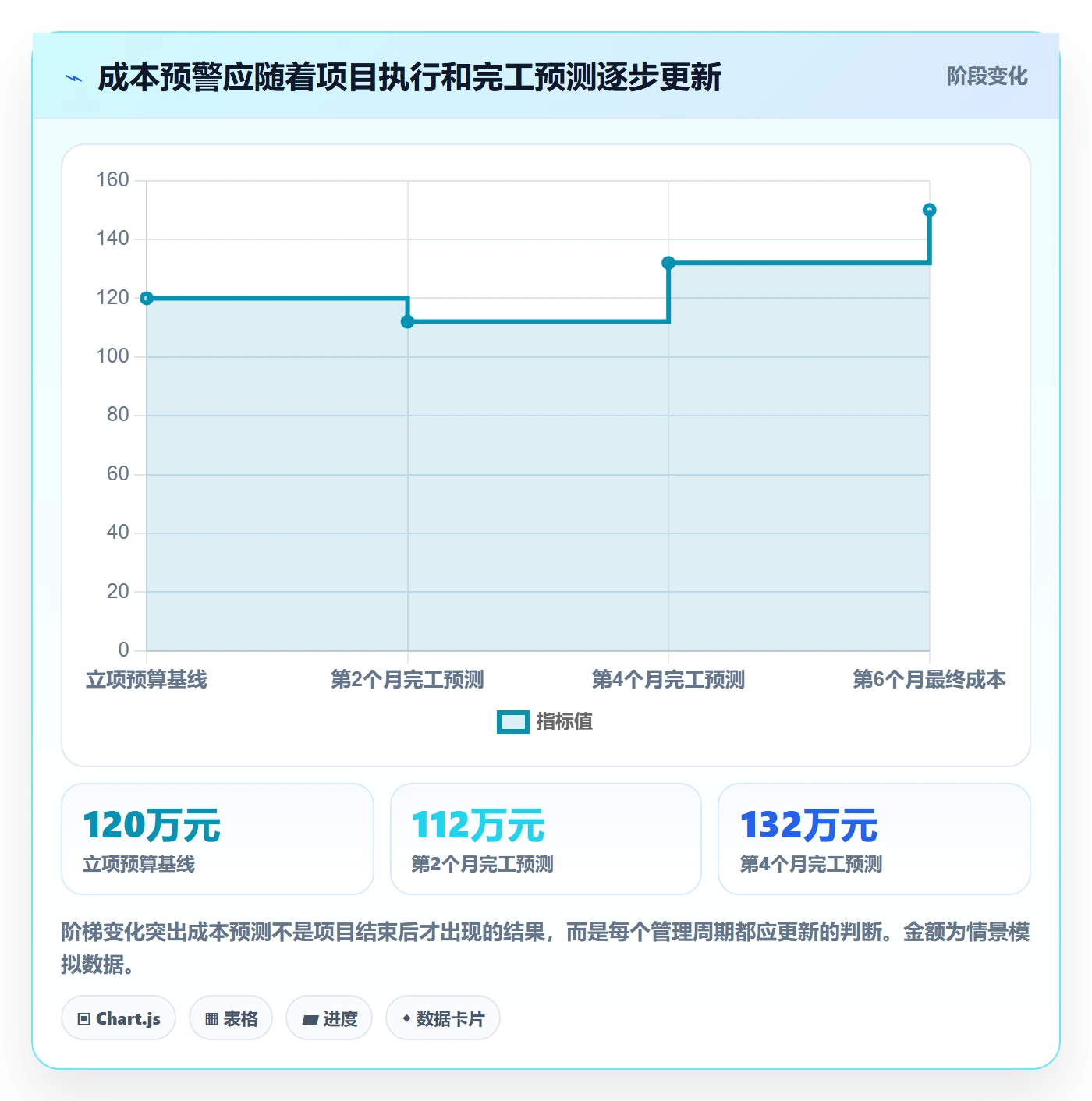Select the 120万元 立项预算基线 card

pyautogui.click(x=218, y=839)
